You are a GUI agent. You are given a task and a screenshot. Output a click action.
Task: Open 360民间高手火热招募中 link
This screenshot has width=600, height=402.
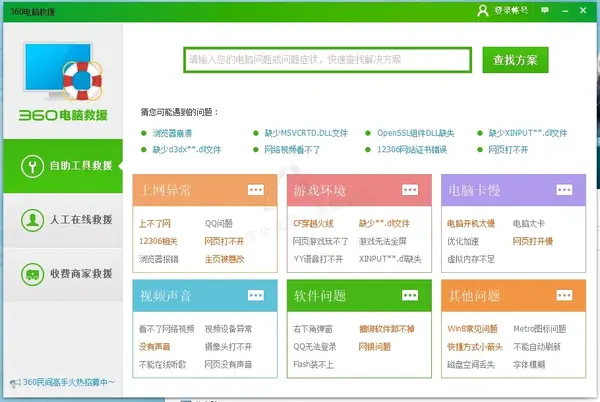point(68,382)
